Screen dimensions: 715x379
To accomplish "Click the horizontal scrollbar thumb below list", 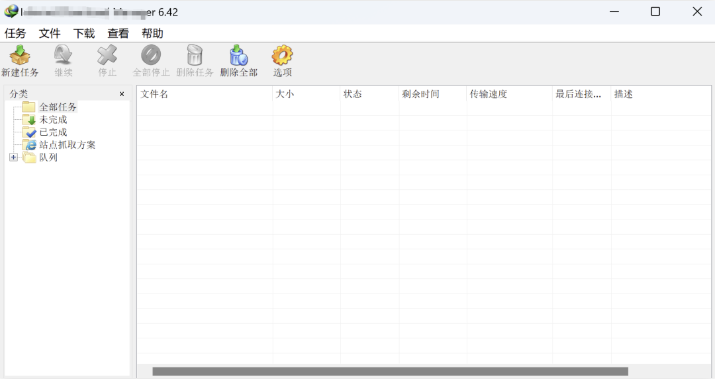I will pos(390,372).
